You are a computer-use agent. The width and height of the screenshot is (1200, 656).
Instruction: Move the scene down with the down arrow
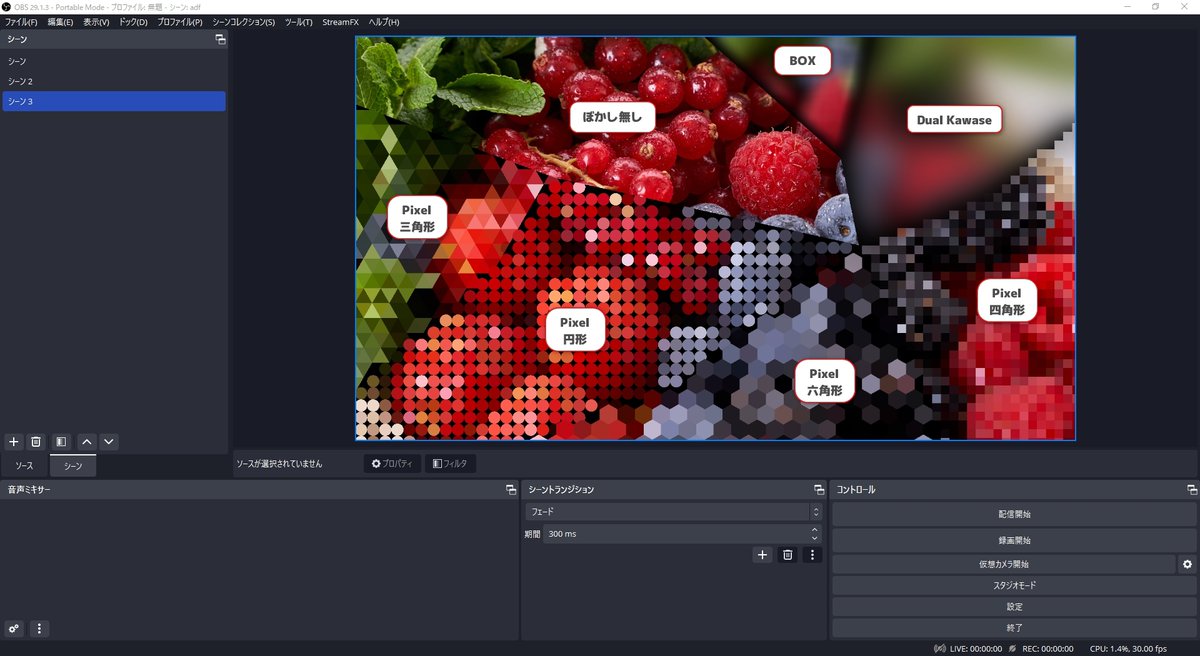109,441
